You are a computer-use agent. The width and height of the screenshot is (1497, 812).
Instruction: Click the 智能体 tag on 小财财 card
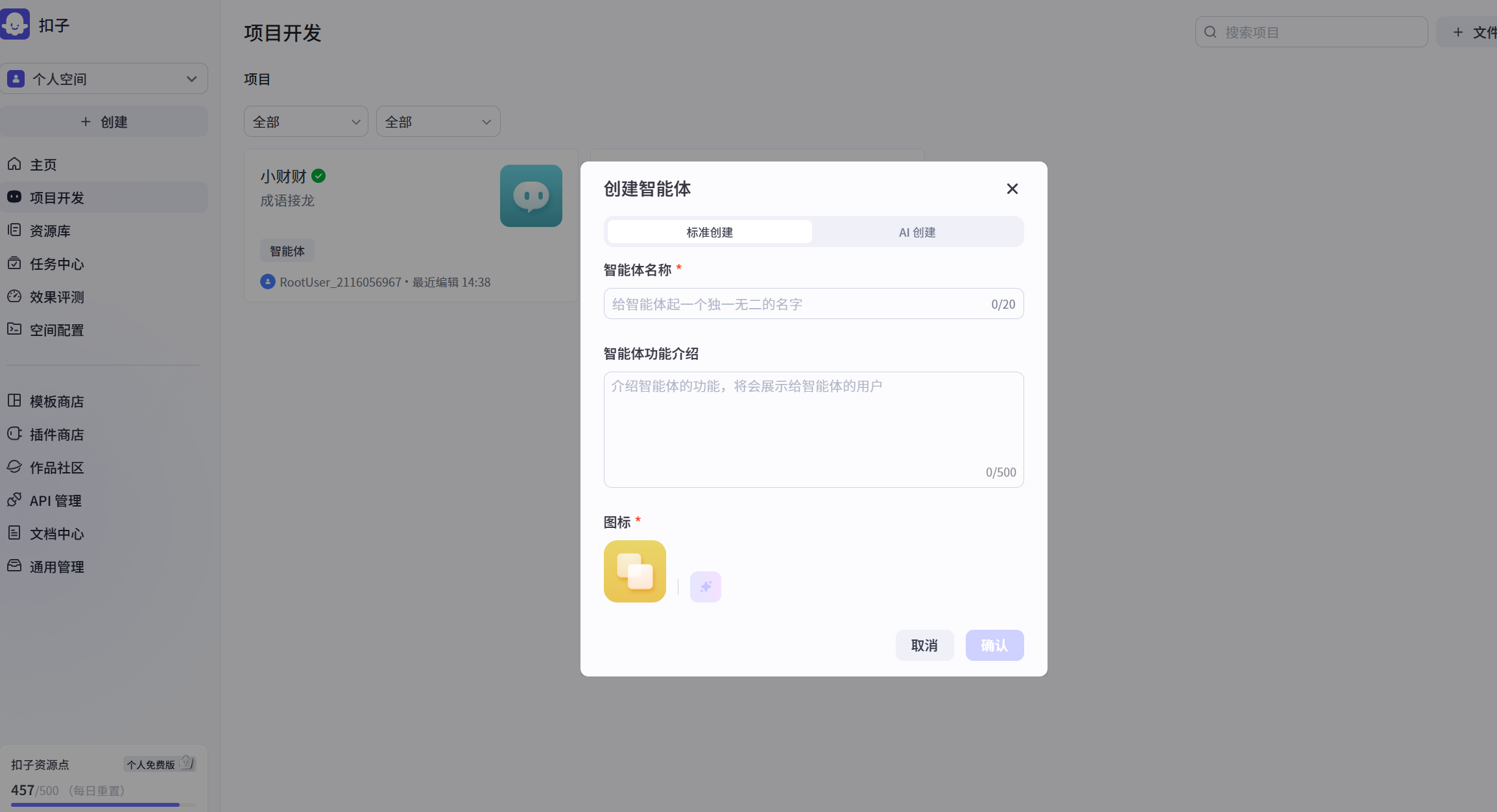pyautogui.click(x=287, y=251)
